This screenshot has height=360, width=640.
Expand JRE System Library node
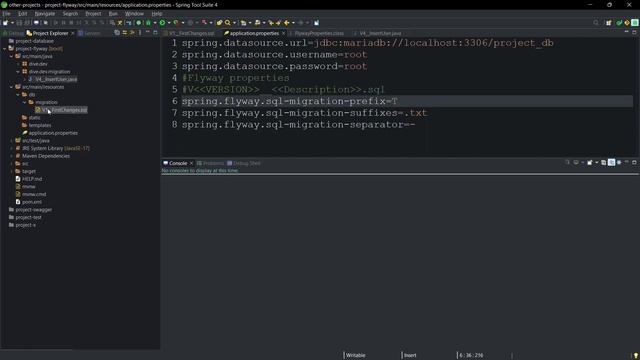coord(11,148)
